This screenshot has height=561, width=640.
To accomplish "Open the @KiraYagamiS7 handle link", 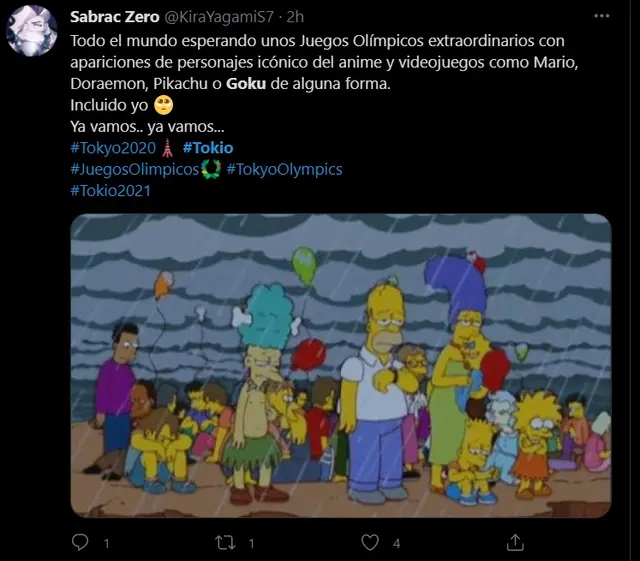I will tap(219, 17).
